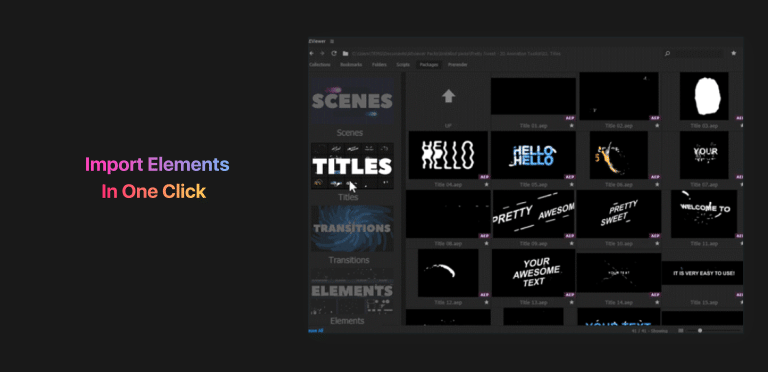Click the search input field
The image size is (768, 372).
[x=699, y=53]
